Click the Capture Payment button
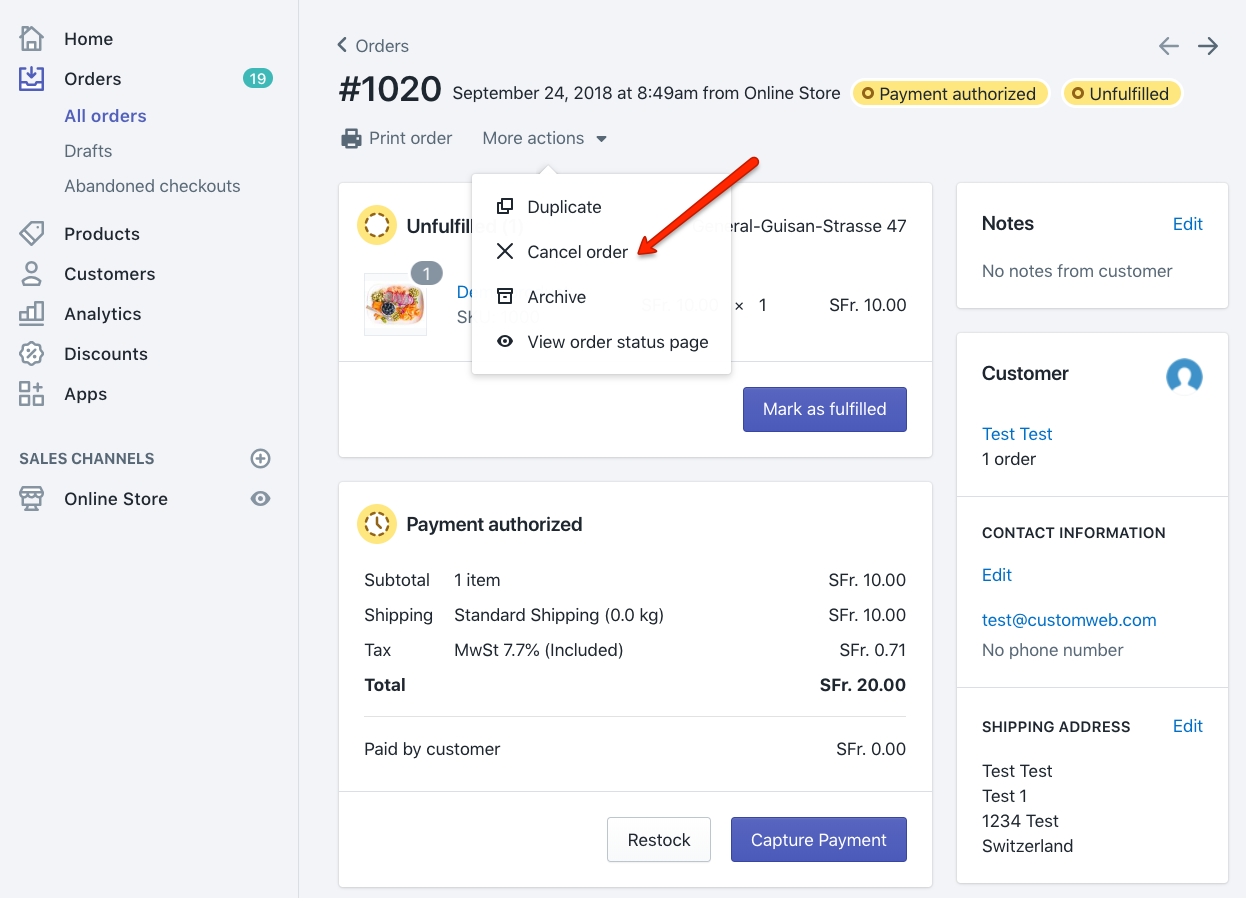 (818, 840)
